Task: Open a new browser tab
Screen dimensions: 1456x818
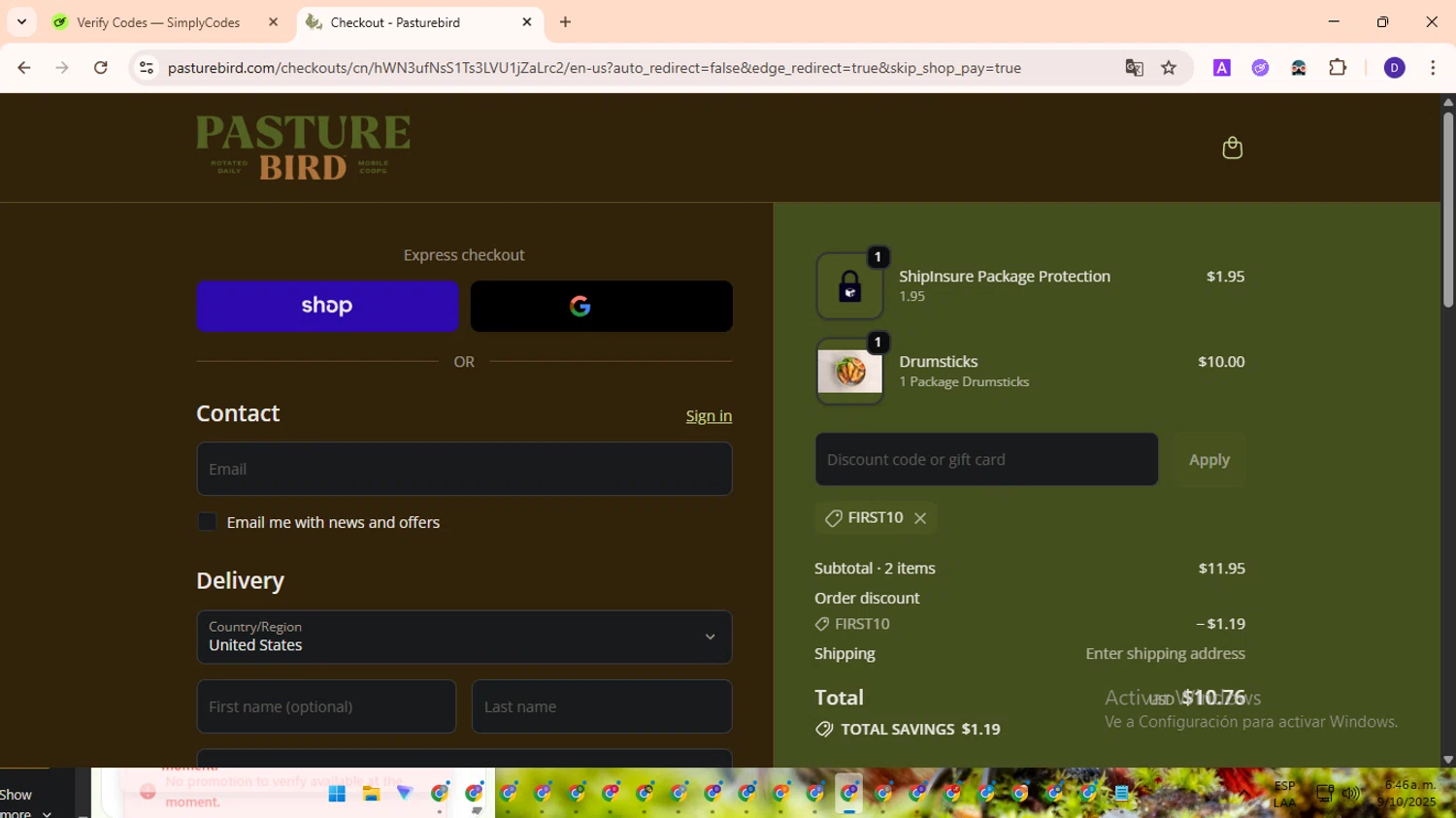Action: pyautogui.click(x=565, y=21)
